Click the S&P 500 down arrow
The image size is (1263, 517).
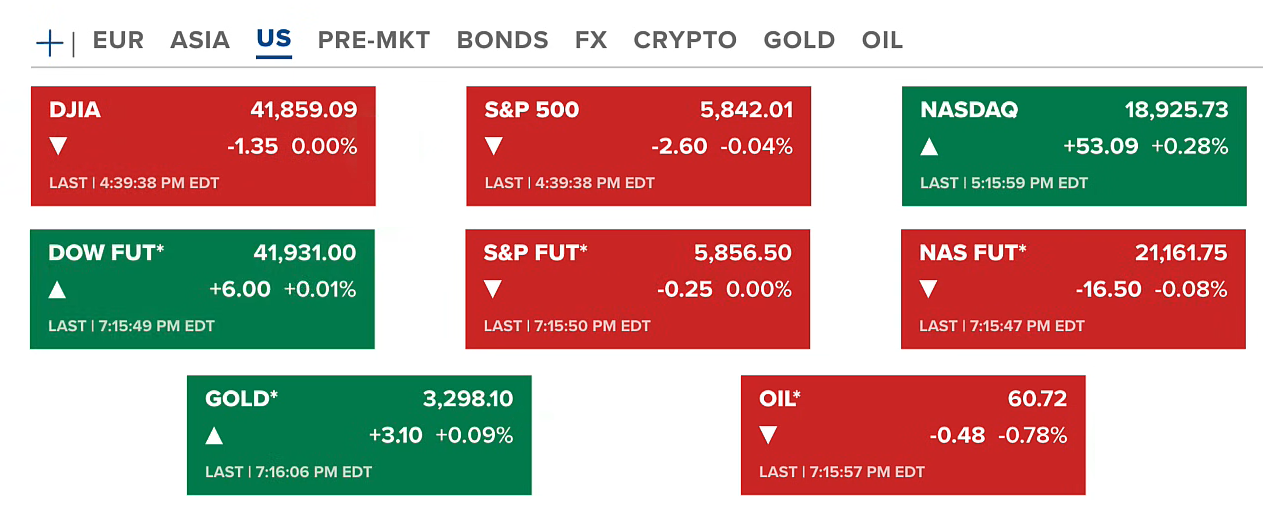[494, 147]
